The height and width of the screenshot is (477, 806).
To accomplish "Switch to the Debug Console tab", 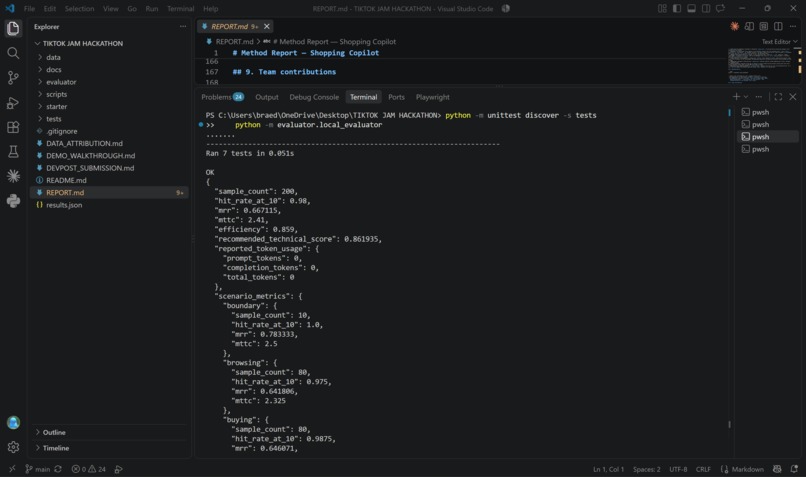I will pos(314,97).
